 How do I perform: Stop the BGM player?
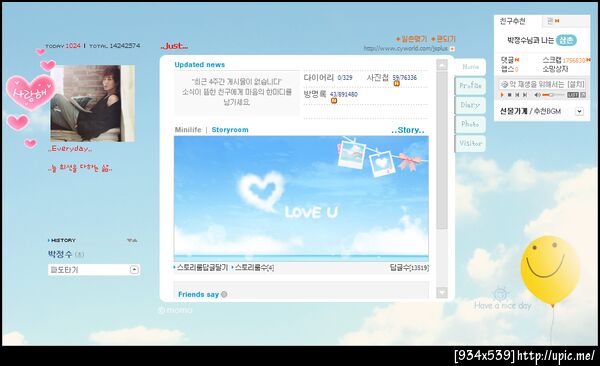tap(509, 95)
